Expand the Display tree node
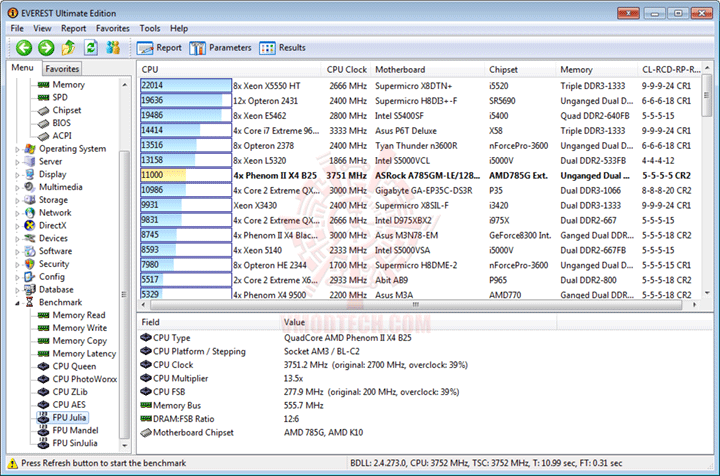 17,175
